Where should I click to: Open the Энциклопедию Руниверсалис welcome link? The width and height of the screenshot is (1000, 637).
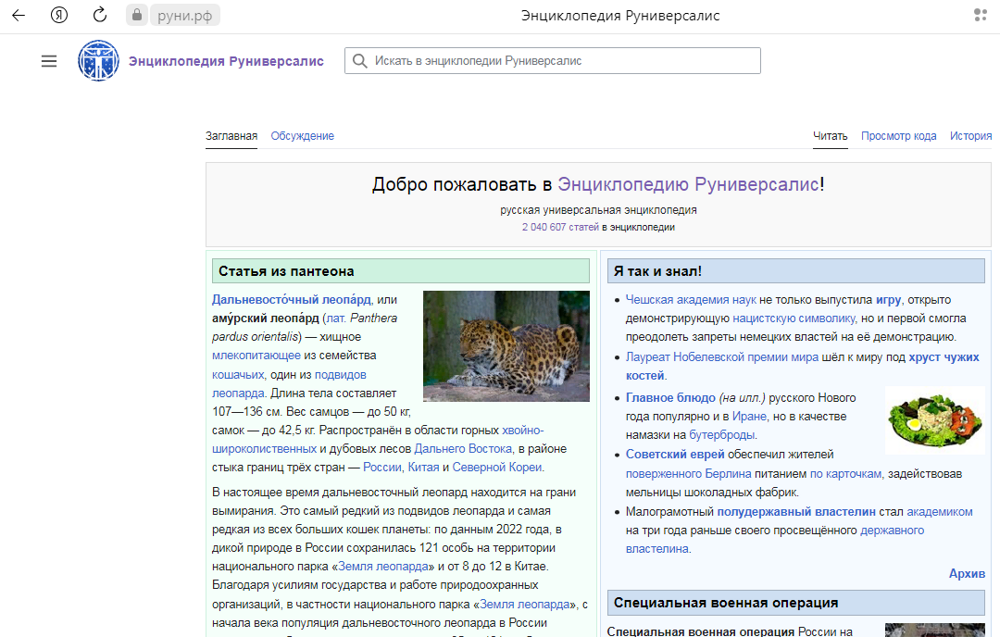688,184
